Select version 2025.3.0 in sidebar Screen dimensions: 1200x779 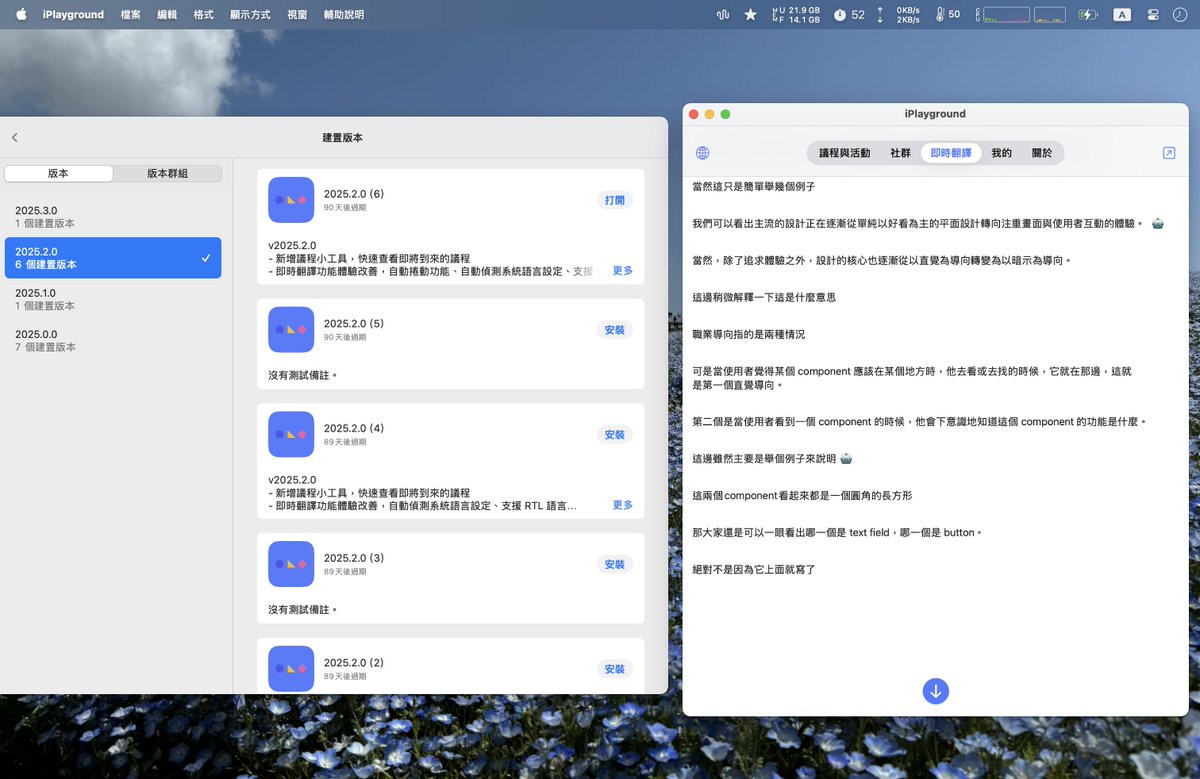pyautogui.click(x=113, y=216)
